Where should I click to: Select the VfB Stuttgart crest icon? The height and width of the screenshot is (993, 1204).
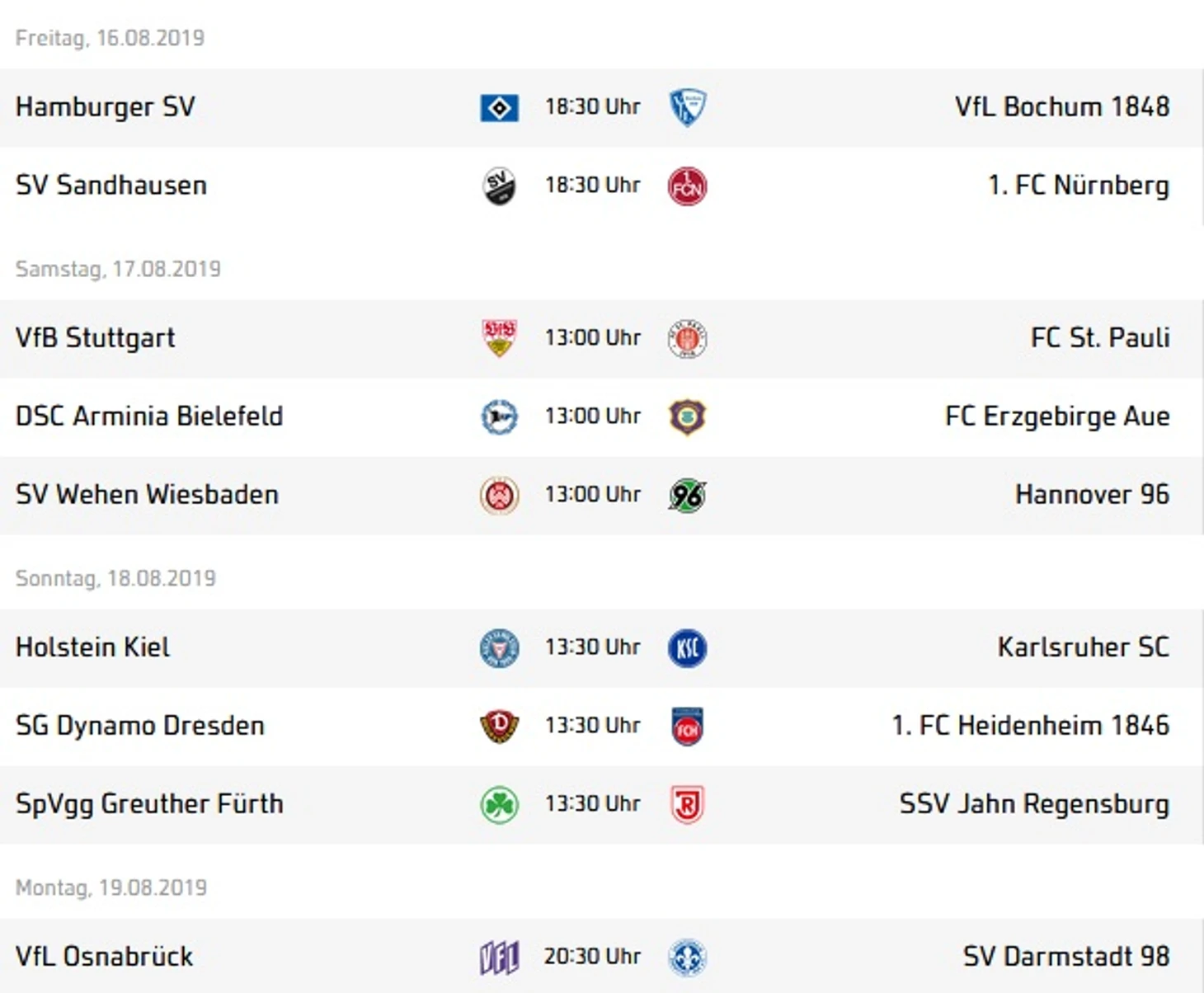(499, 338)
